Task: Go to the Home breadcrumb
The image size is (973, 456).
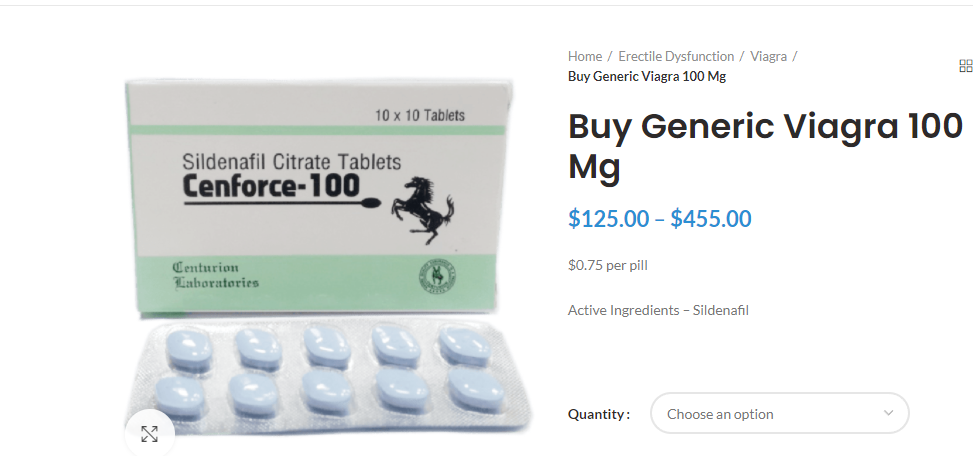Action: pos(585,56)
